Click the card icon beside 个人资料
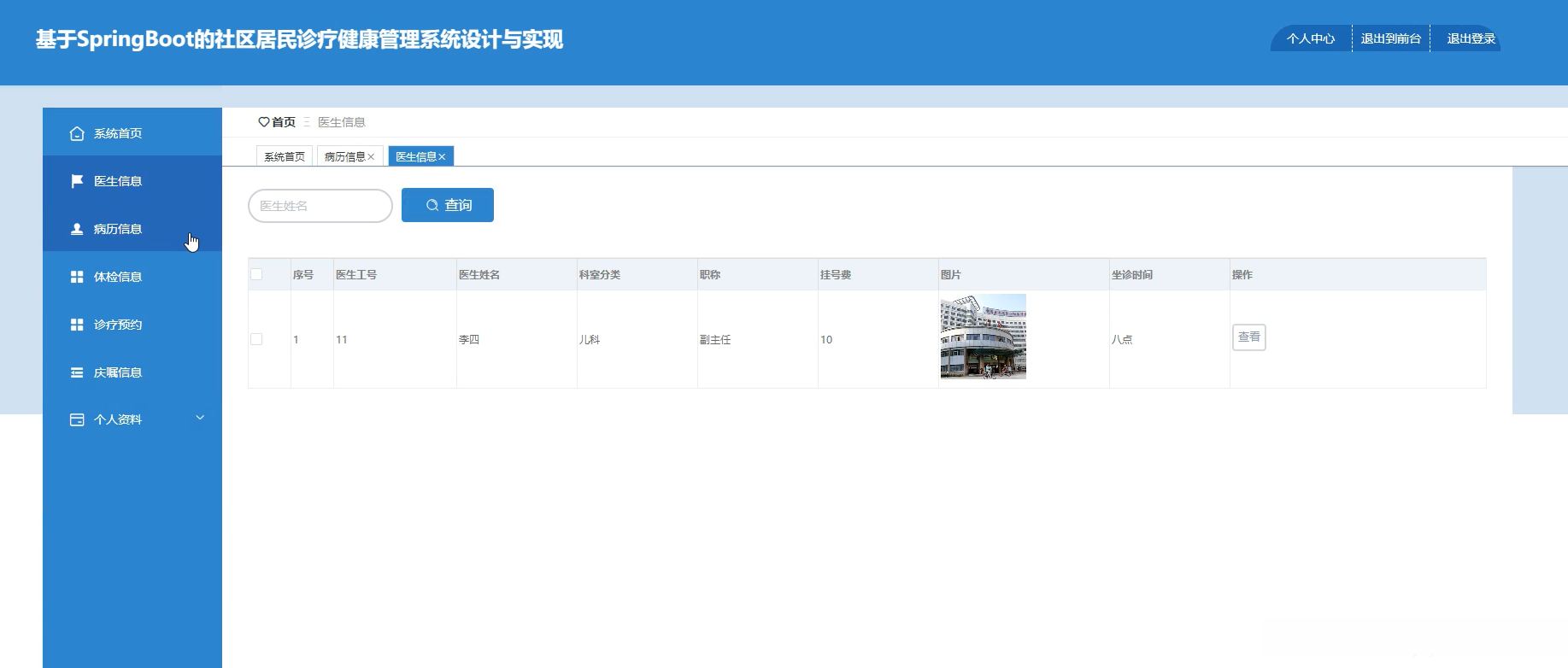The image size is (1568, 668). [x=77, y=419]
